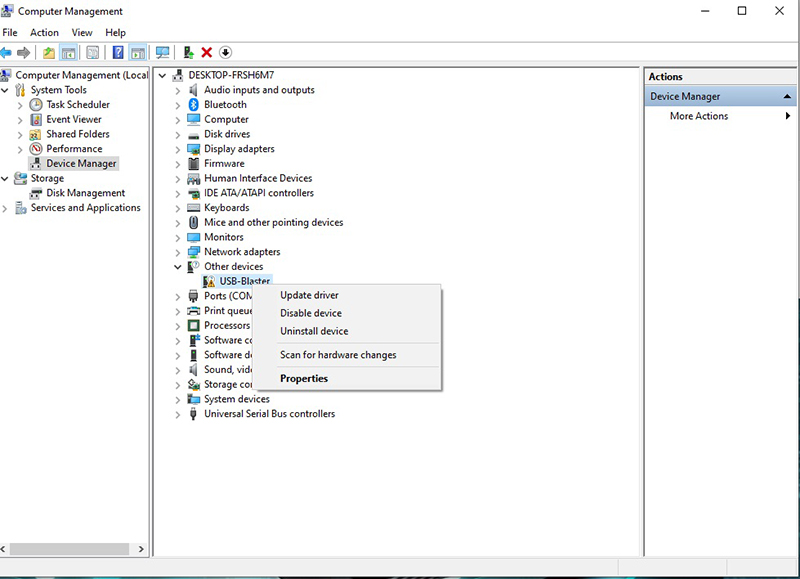Click the Back arrow in the toolbar

tap(7, 52)
